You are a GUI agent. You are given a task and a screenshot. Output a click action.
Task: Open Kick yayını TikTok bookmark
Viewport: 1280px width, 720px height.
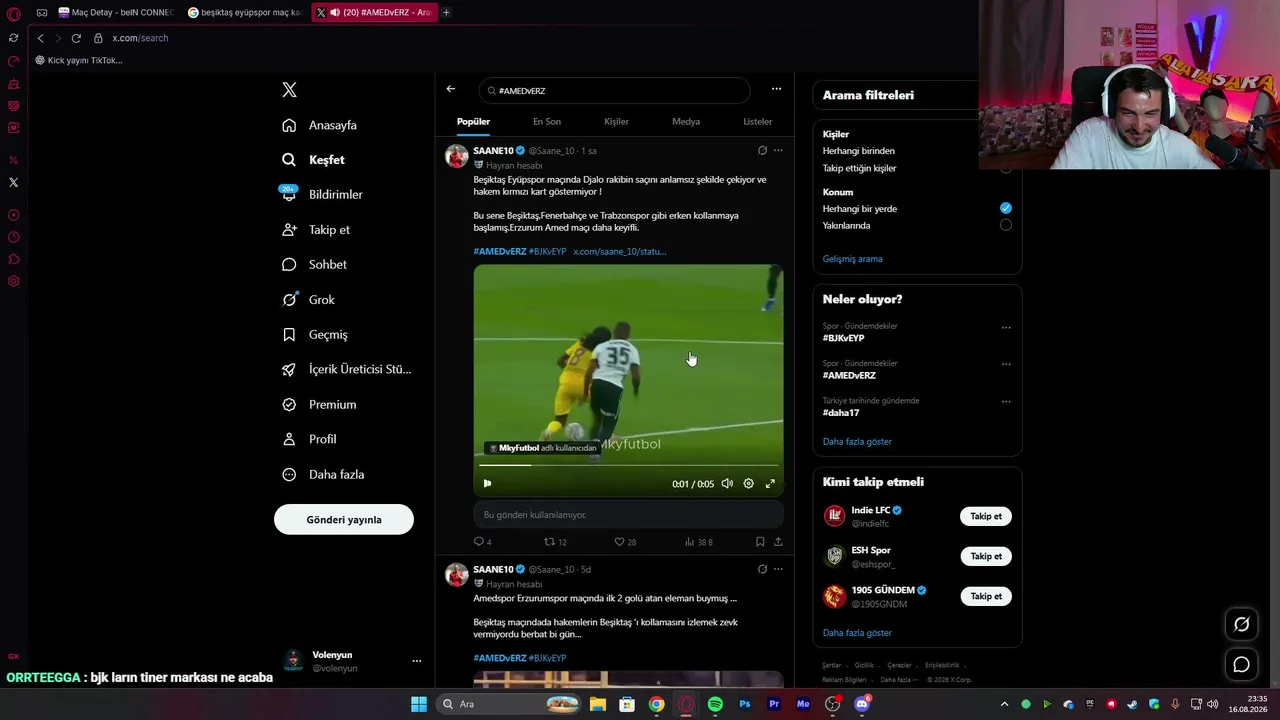point(79,60)
